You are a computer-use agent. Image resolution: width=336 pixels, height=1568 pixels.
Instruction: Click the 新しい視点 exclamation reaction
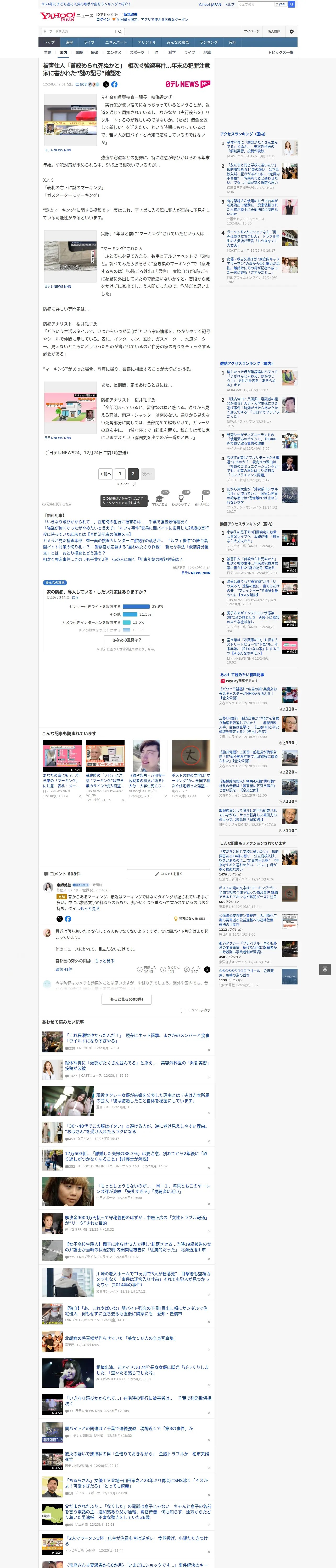point(203,499)
